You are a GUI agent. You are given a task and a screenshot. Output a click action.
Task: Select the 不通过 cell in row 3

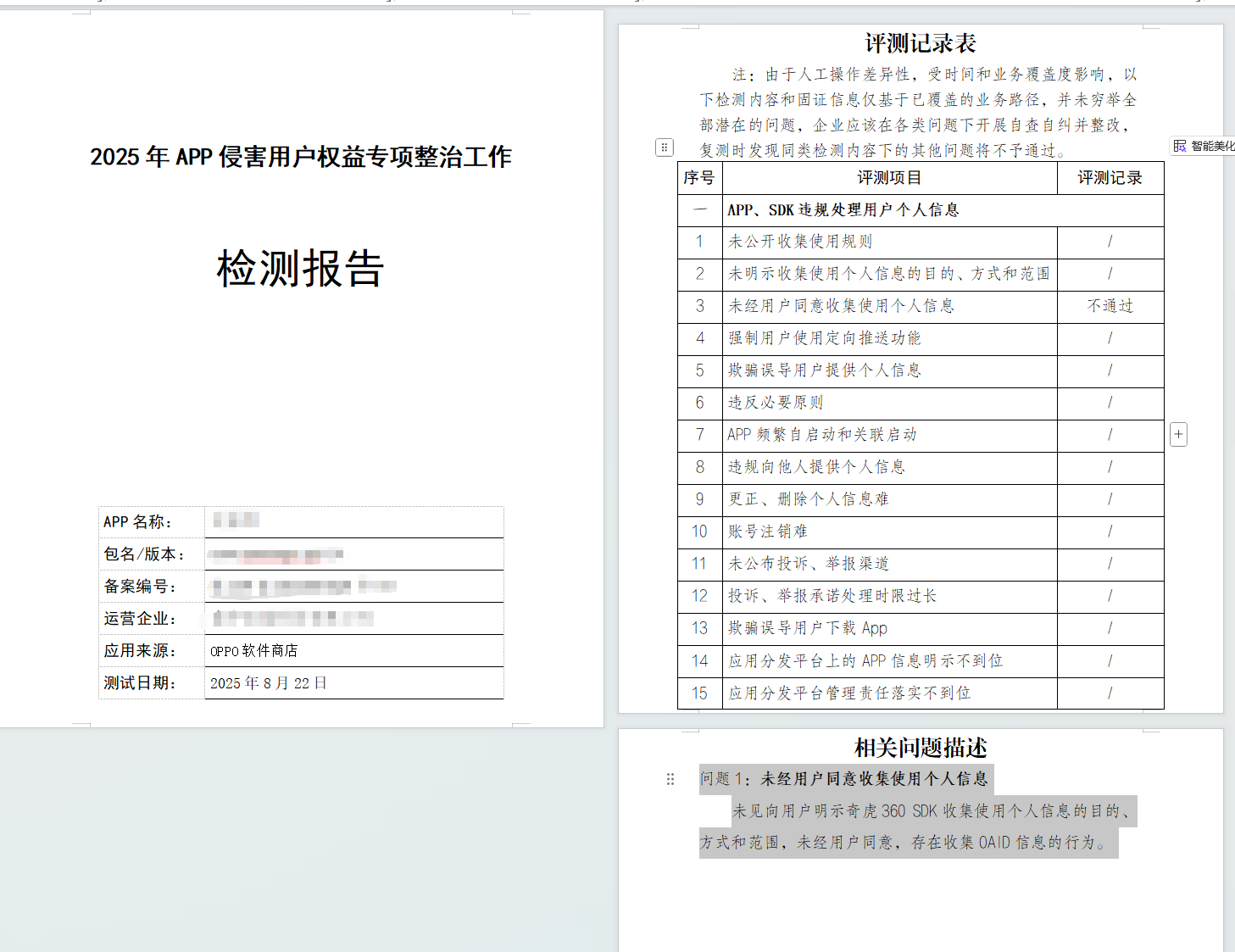[x=1110, y=306]
